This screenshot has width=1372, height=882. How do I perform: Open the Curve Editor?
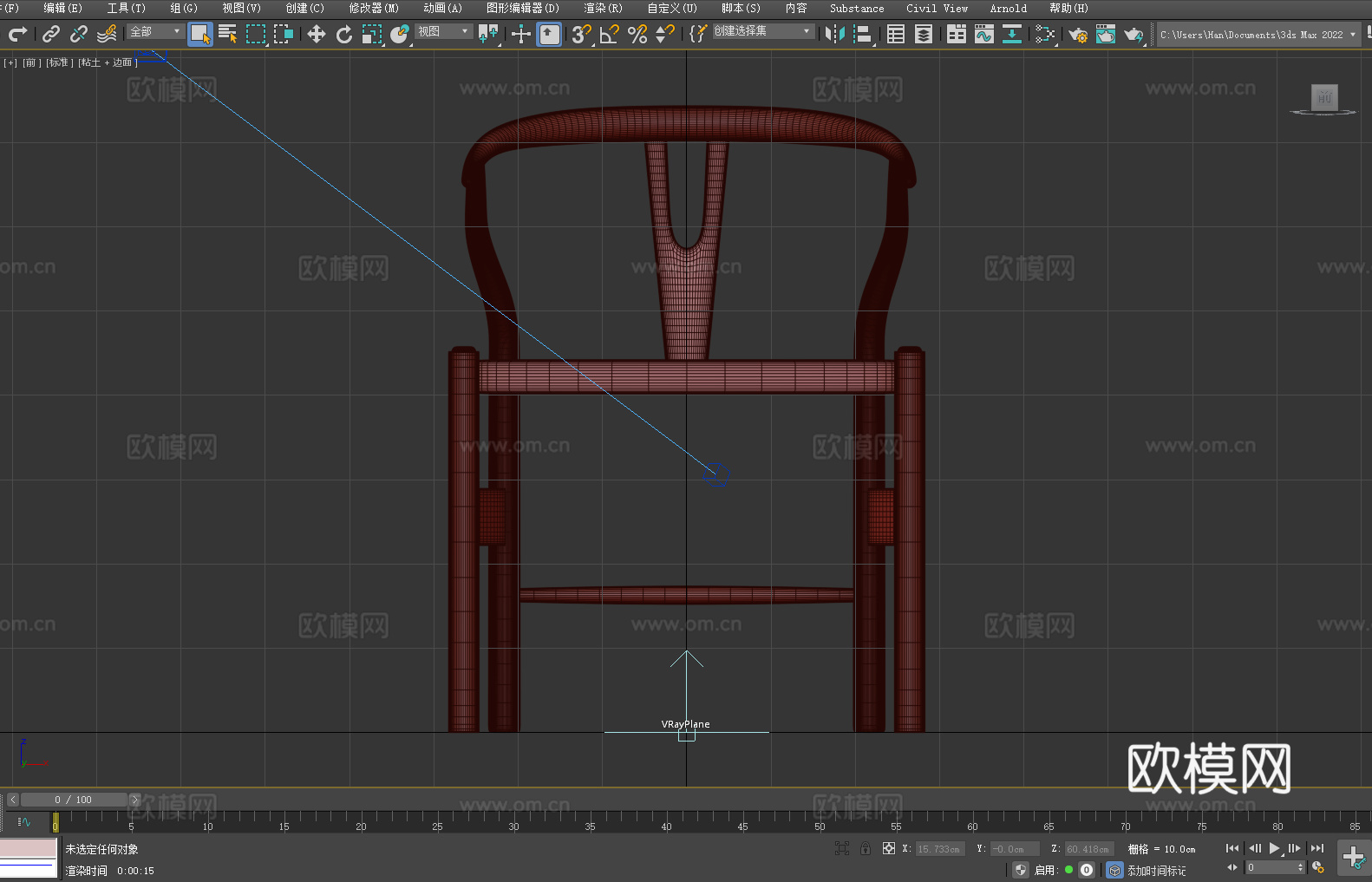(x=984, y=34)
